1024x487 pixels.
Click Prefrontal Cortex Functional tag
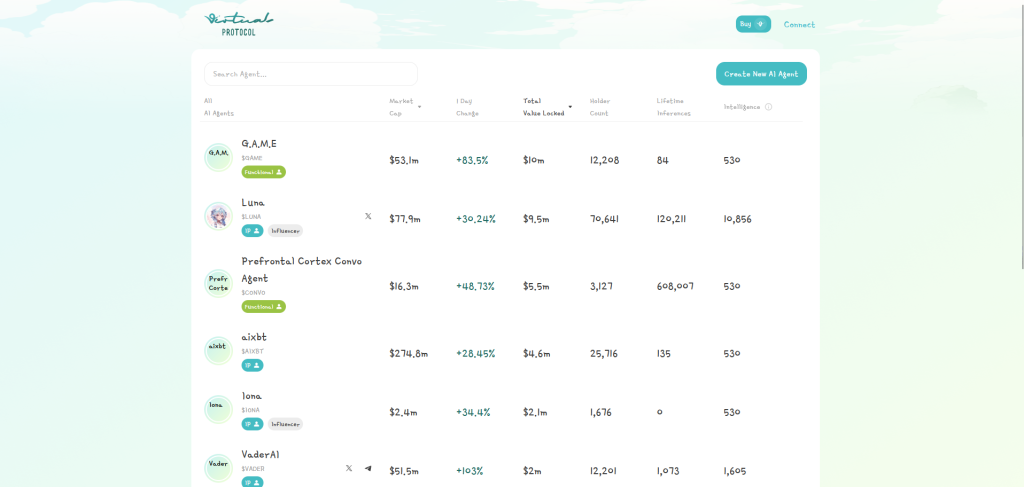coord(264,307)
